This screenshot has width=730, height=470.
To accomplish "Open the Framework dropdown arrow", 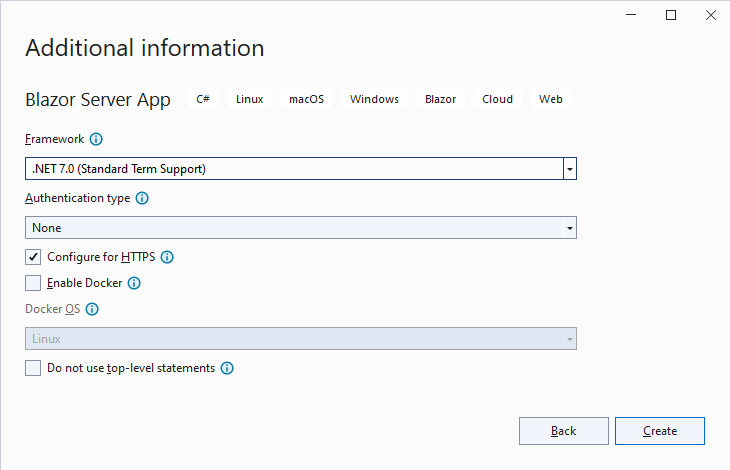I will tap(569, 169).
